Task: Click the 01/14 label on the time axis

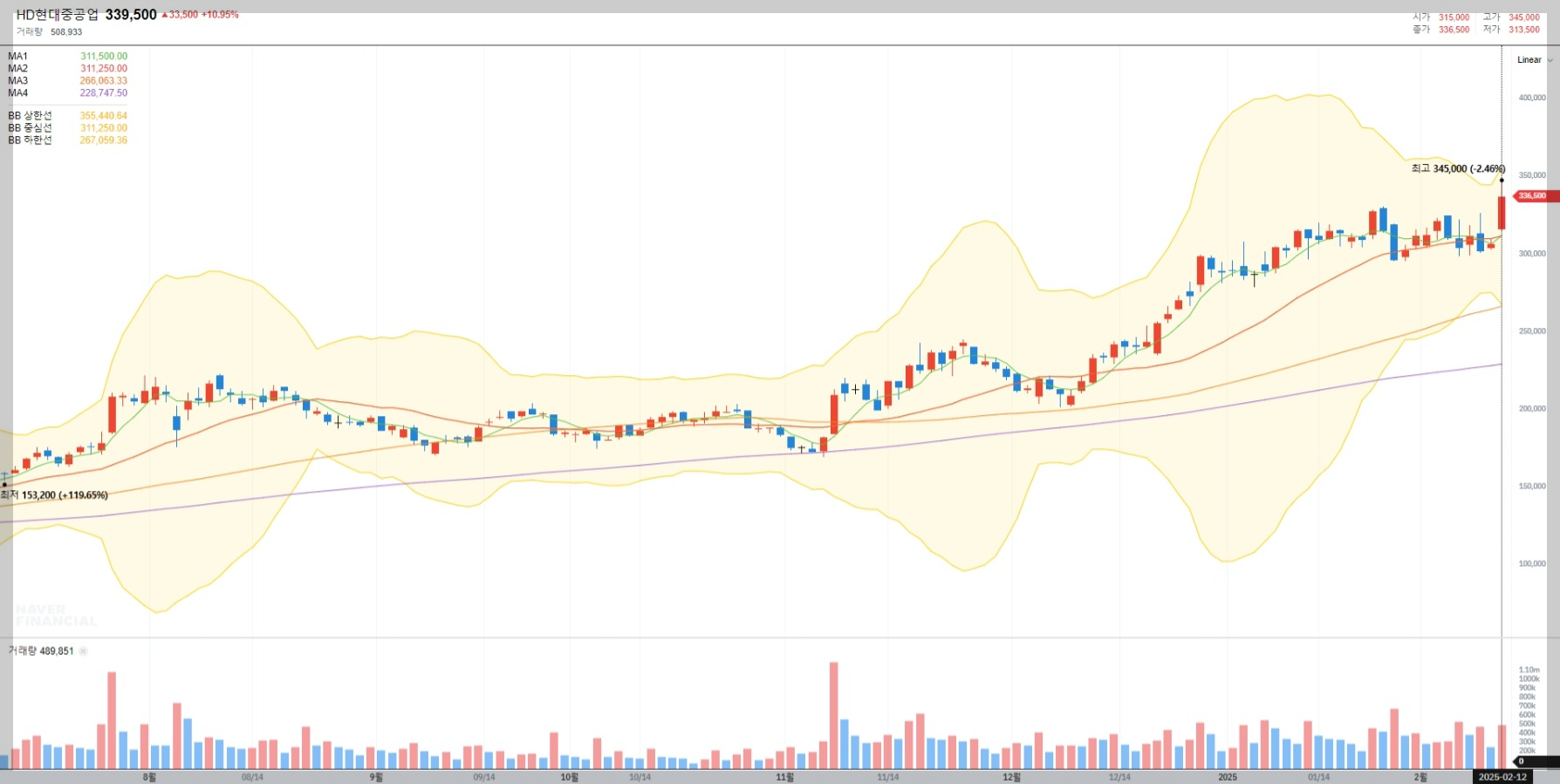Action: (1319, 777)
